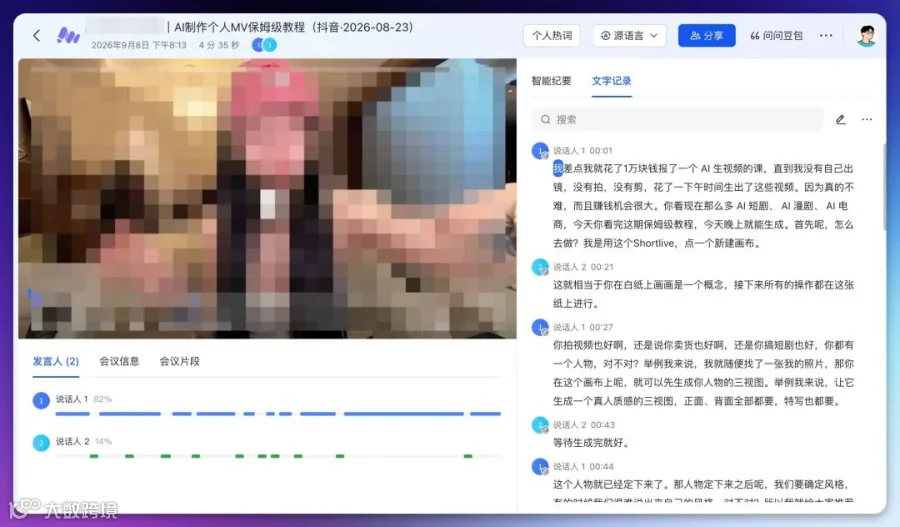Click the purple Feishu Minutes logo

click(x=68, y=36)
